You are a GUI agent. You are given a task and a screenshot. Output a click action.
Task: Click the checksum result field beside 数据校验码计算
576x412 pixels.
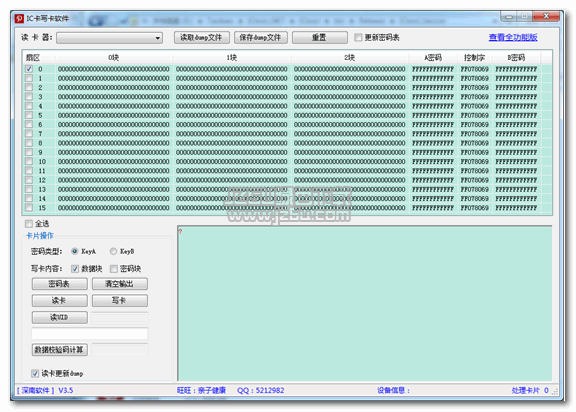click(x=120, y=350)
